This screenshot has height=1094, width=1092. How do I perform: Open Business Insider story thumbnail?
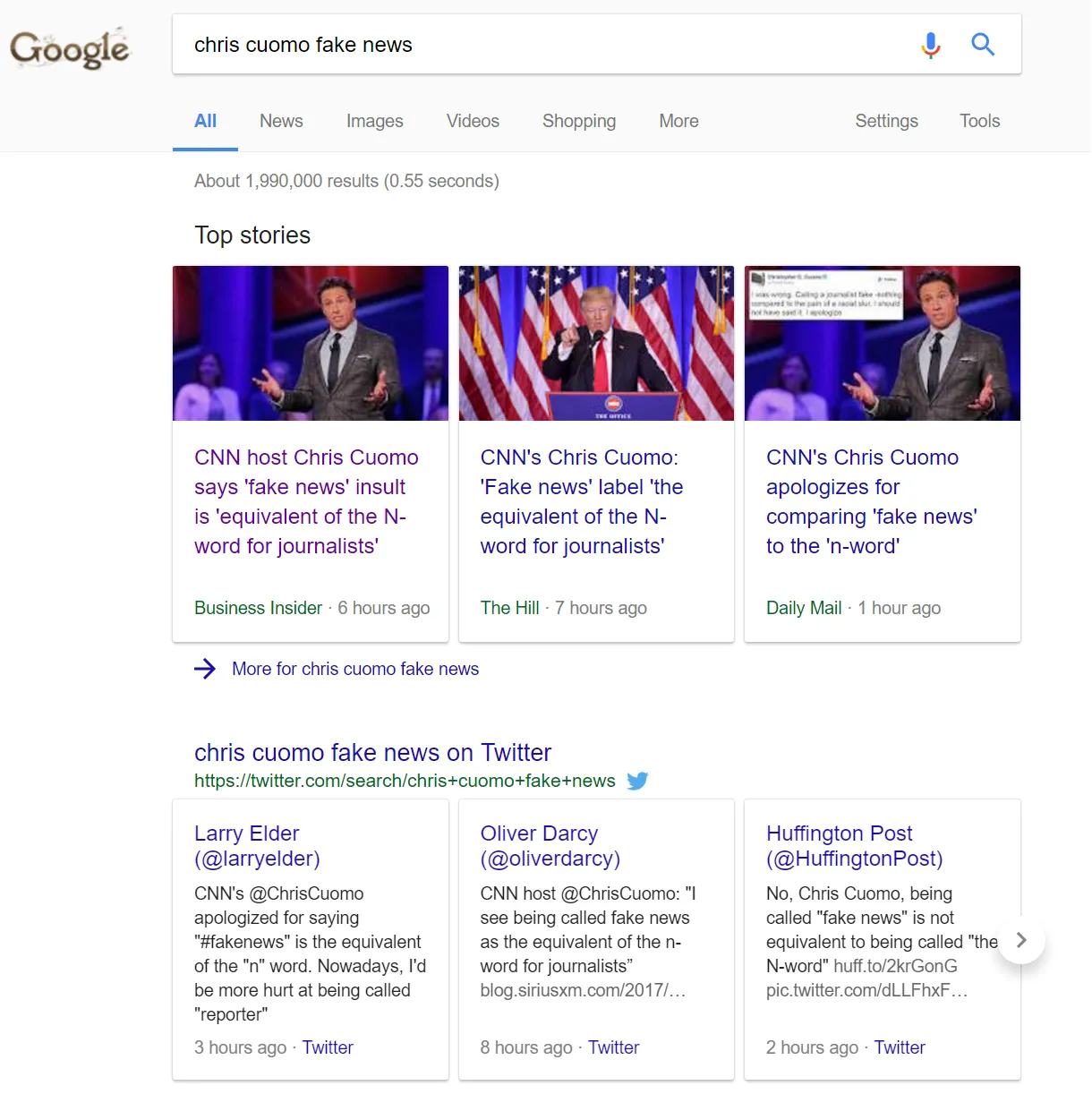point(311,343)
